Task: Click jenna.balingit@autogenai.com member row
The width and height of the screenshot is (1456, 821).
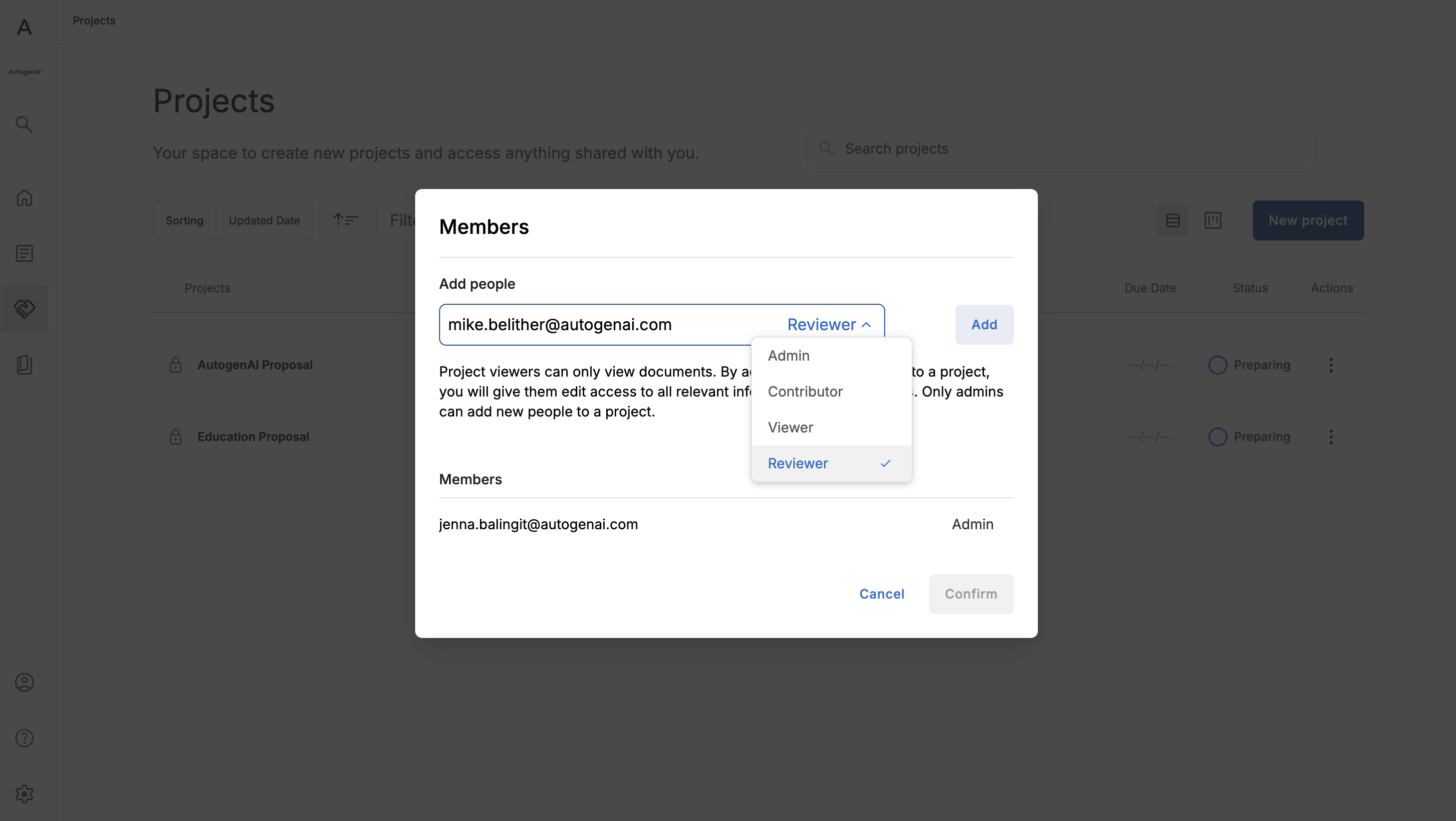Action: pos(727,524)
